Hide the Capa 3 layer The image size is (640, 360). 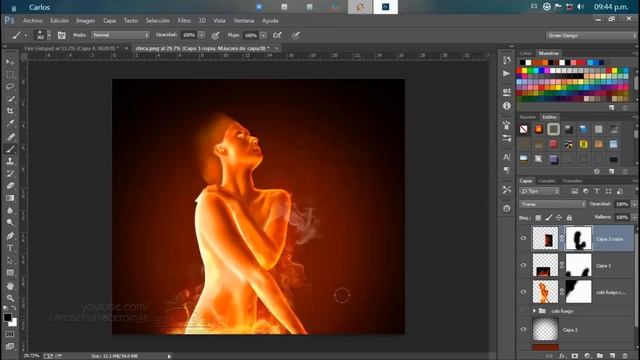pyautogui.click(x=523, y=265)
